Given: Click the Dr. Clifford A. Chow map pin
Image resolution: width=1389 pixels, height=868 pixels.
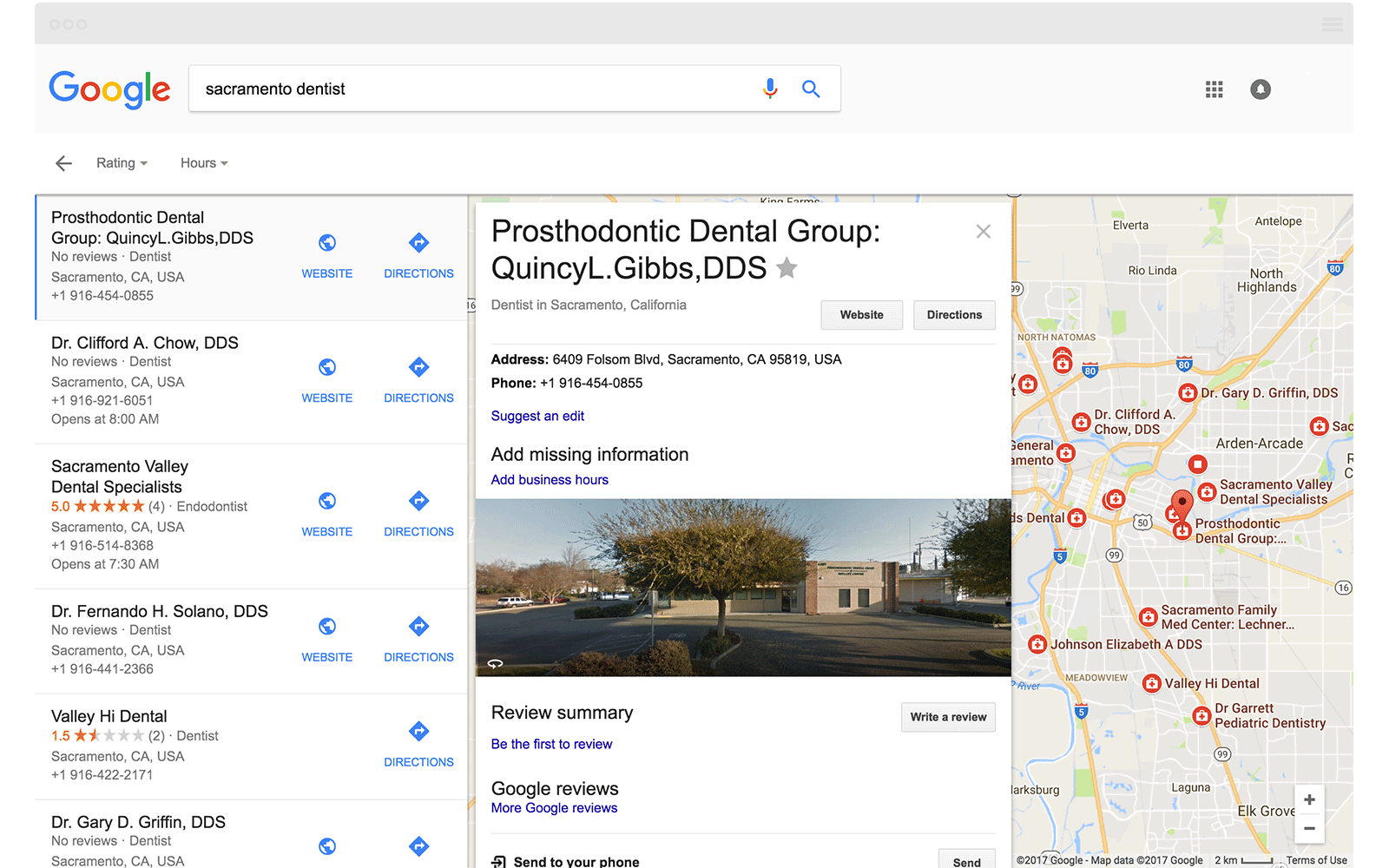Looking at the screenshot, I should coord(1081,422).
